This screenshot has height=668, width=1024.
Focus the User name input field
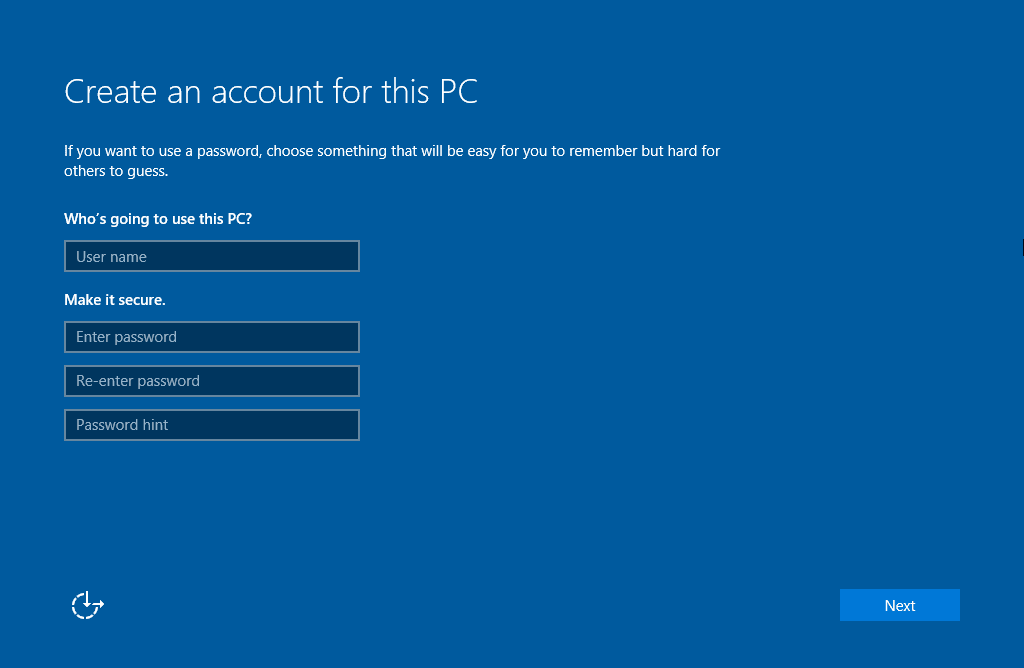[211, 256]
